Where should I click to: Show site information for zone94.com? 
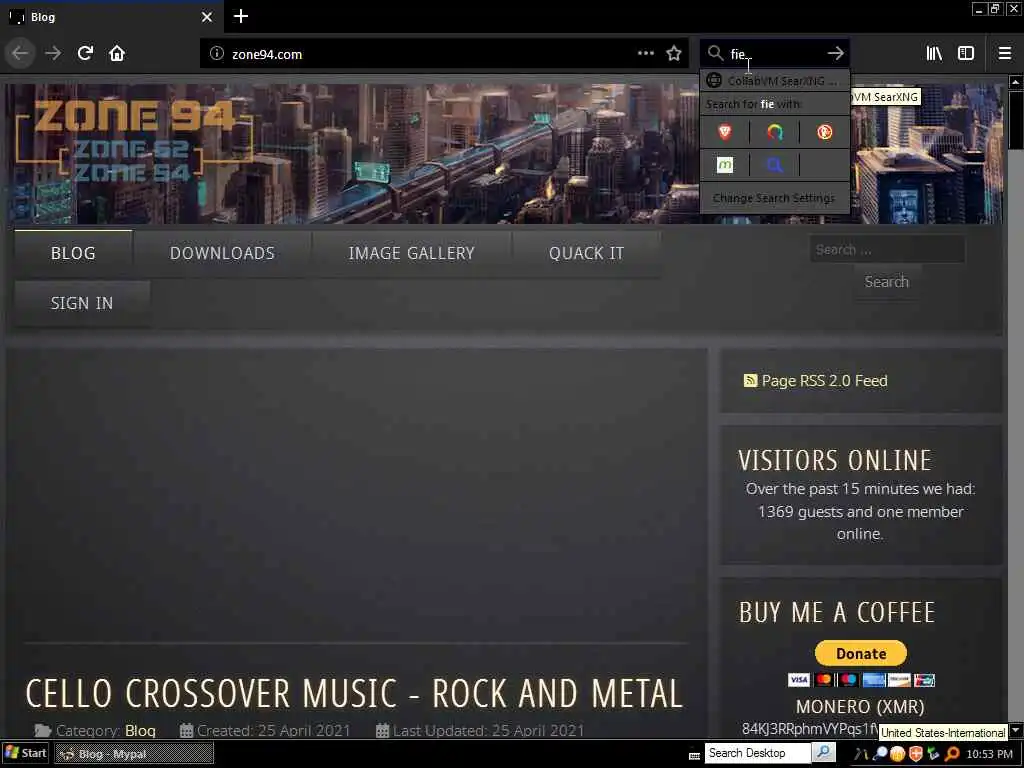(216, 54)
